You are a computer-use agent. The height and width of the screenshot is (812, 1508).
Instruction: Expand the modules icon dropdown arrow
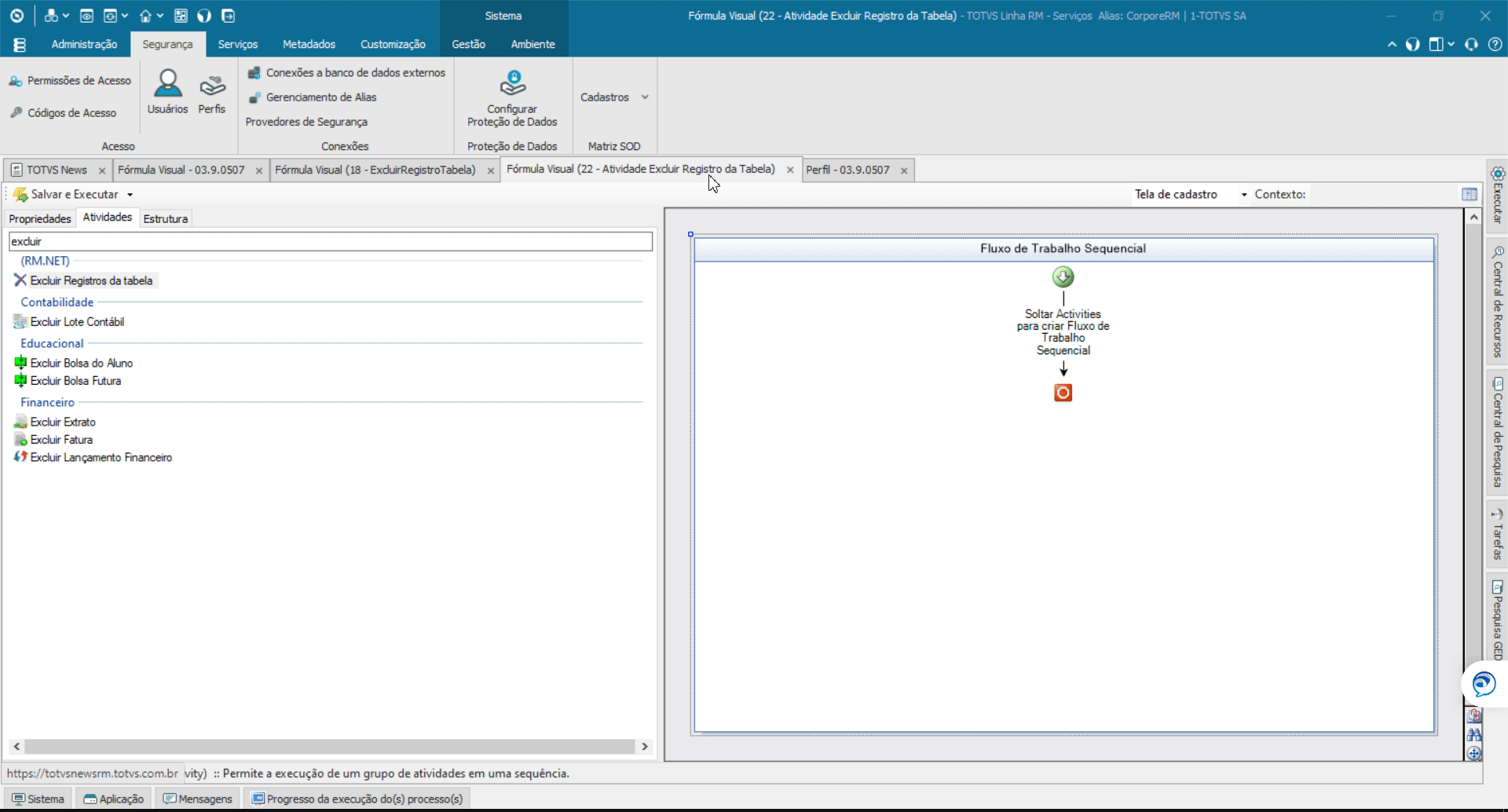(x=66, y=16)
